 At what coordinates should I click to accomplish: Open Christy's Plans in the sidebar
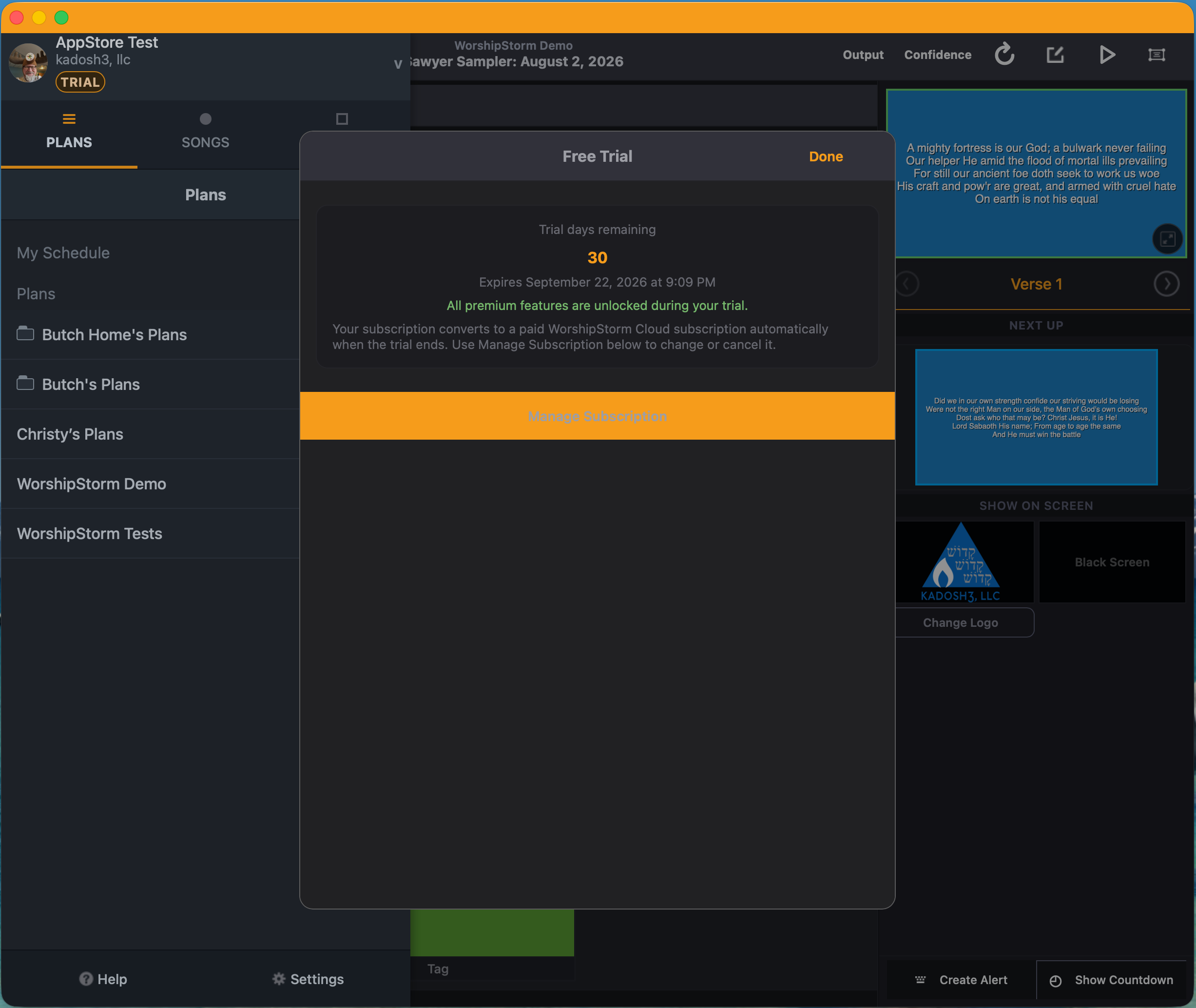[150, 434]
